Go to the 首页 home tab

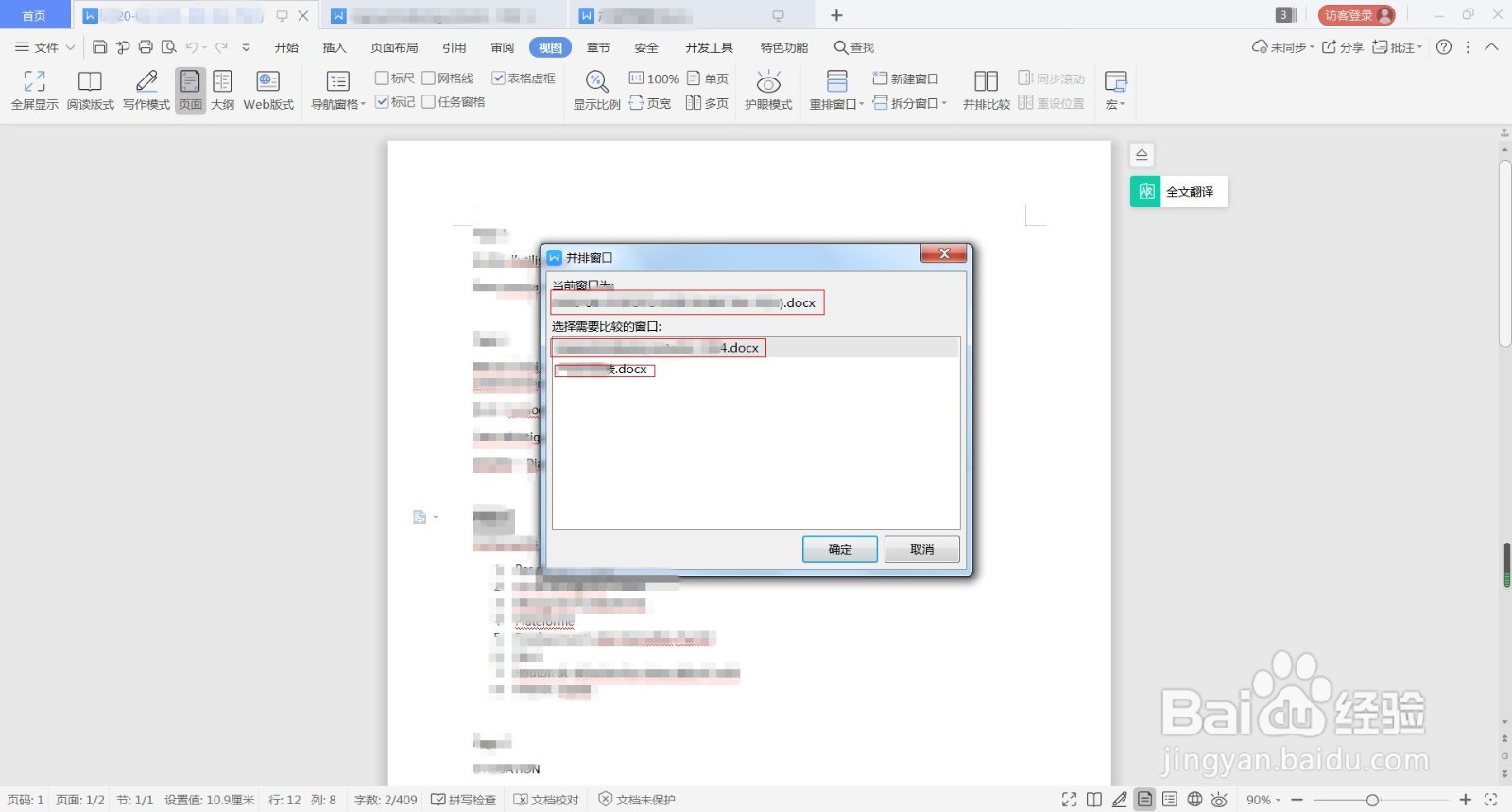[35, 15]
